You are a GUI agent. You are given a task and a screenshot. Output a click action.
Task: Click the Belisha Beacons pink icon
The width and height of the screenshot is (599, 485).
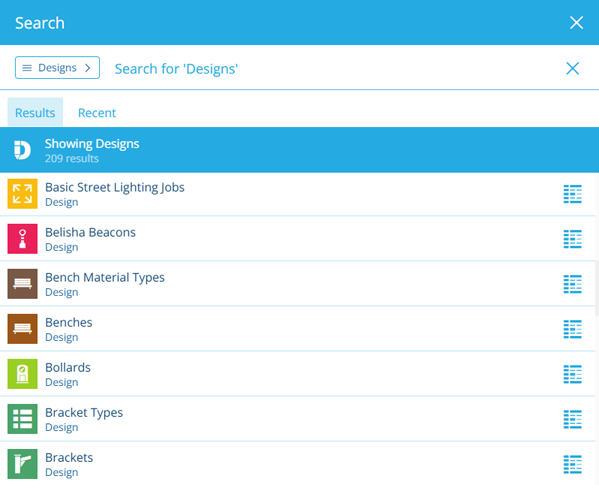(23, 239)
